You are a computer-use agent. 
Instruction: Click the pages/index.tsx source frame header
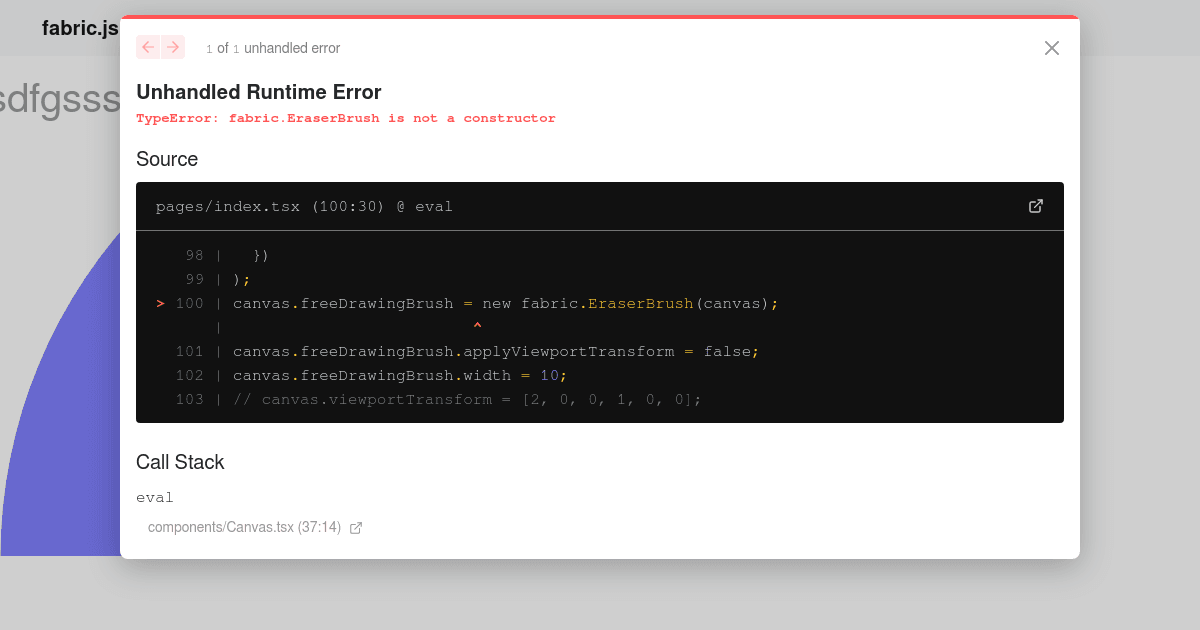coord(303,206)
